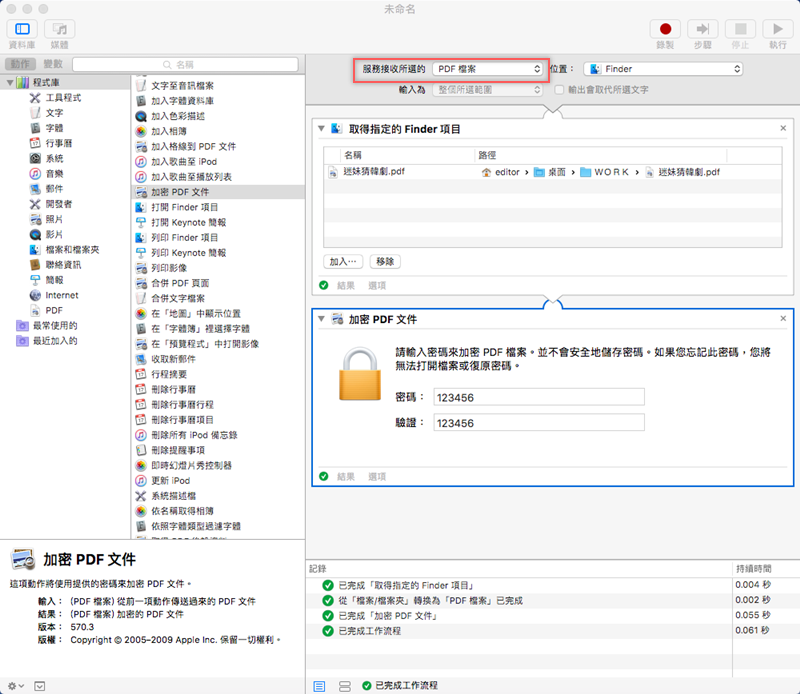This screenshot has width=800, height=694.
Task: Click the 密碼 password field
Action: [x=538, y=397]
